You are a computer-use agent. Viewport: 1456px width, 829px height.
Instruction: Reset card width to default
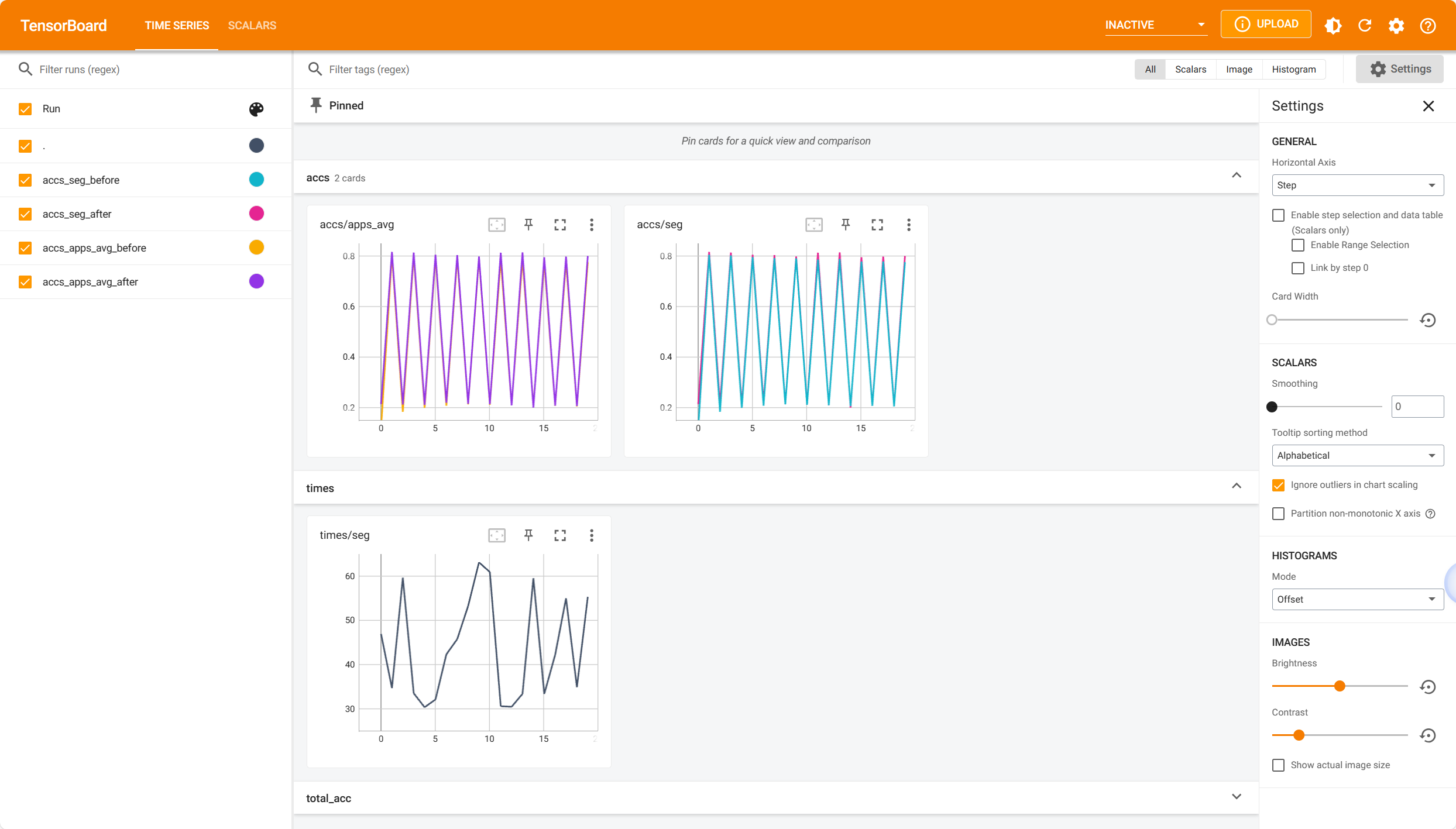(1428, 320)
